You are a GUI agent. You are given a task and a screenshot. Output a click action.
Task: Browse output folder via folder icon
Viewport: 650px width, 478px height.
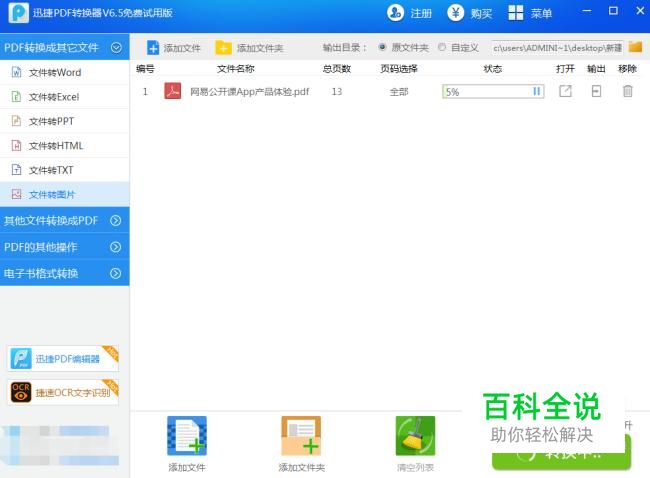pyautogui.click(x=635, y=47)
